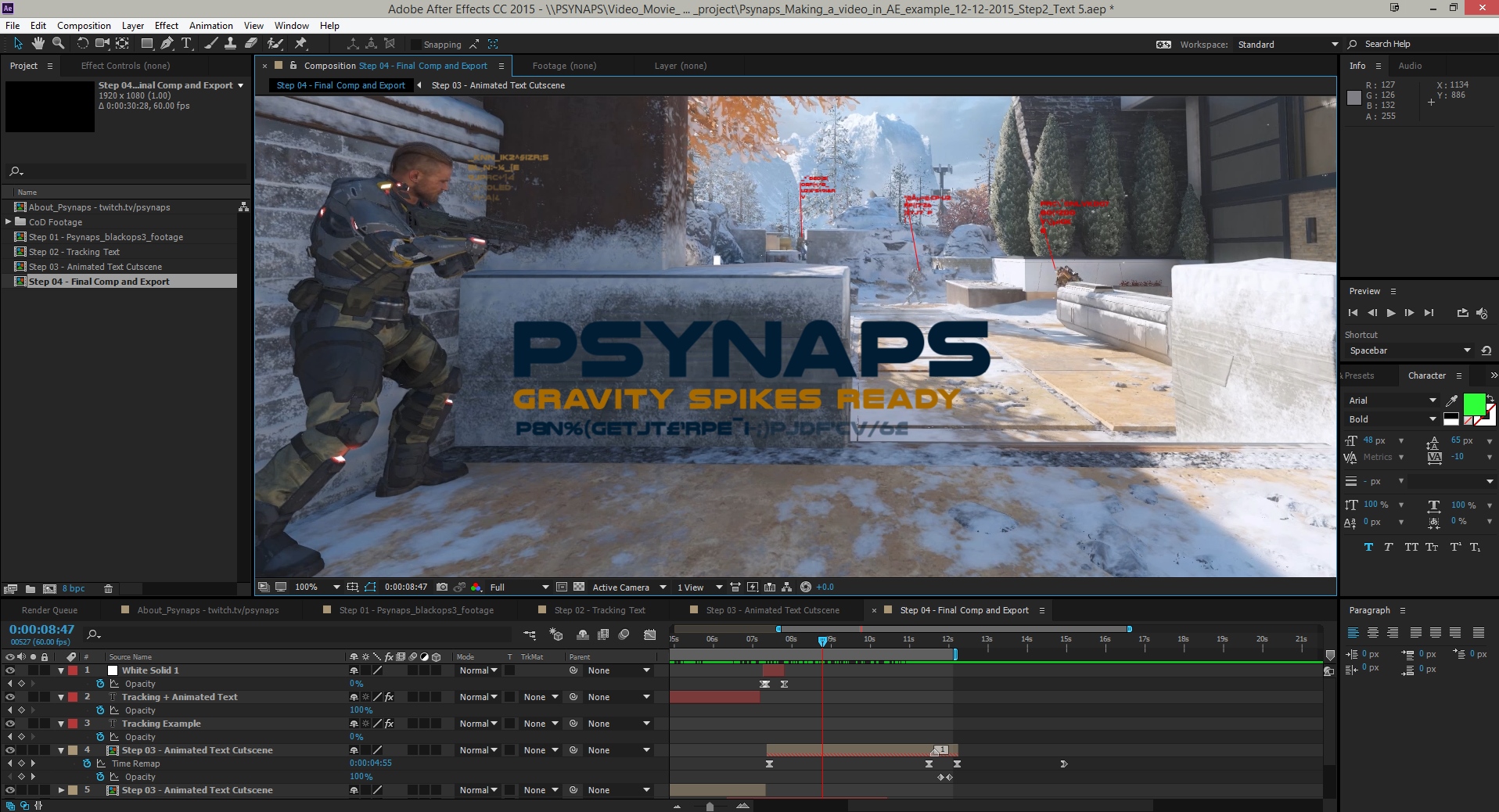The image size is (1499, 812).
Task: Switch to the Effect Controls tab
Action: click(125, 66)
